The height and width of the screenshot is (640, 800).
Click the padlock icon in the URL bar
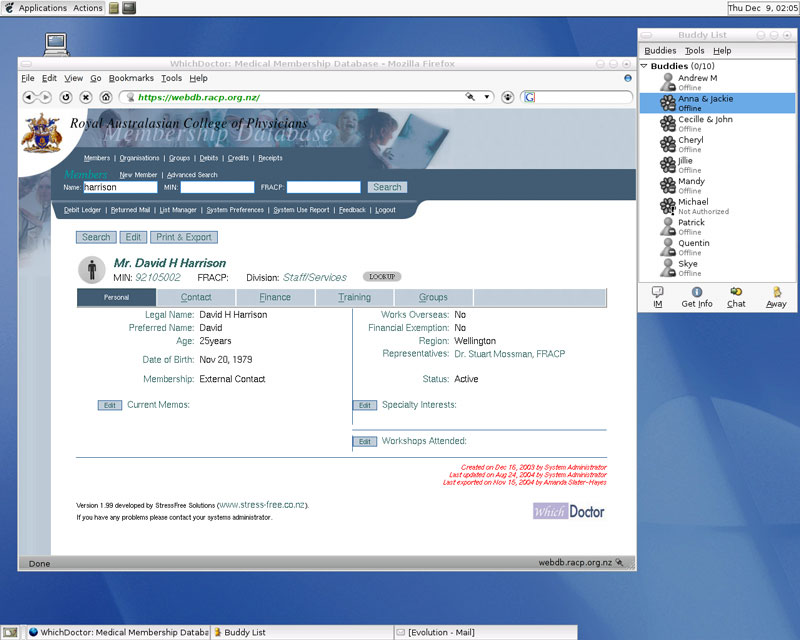pyautogui.click(x=470, y=96)
